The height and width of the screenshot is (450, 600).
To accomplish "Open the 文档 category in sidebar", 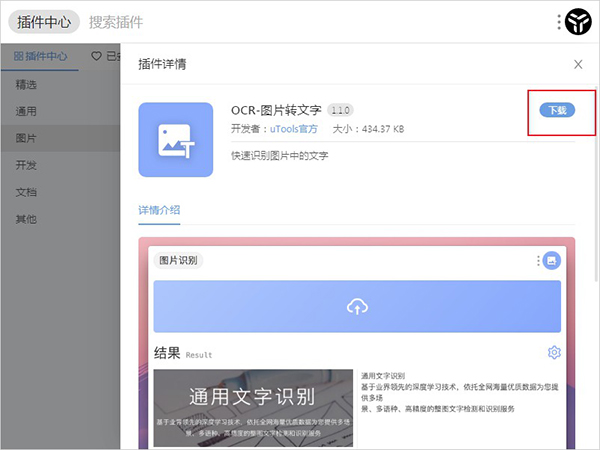I will [x=27, y=192].
